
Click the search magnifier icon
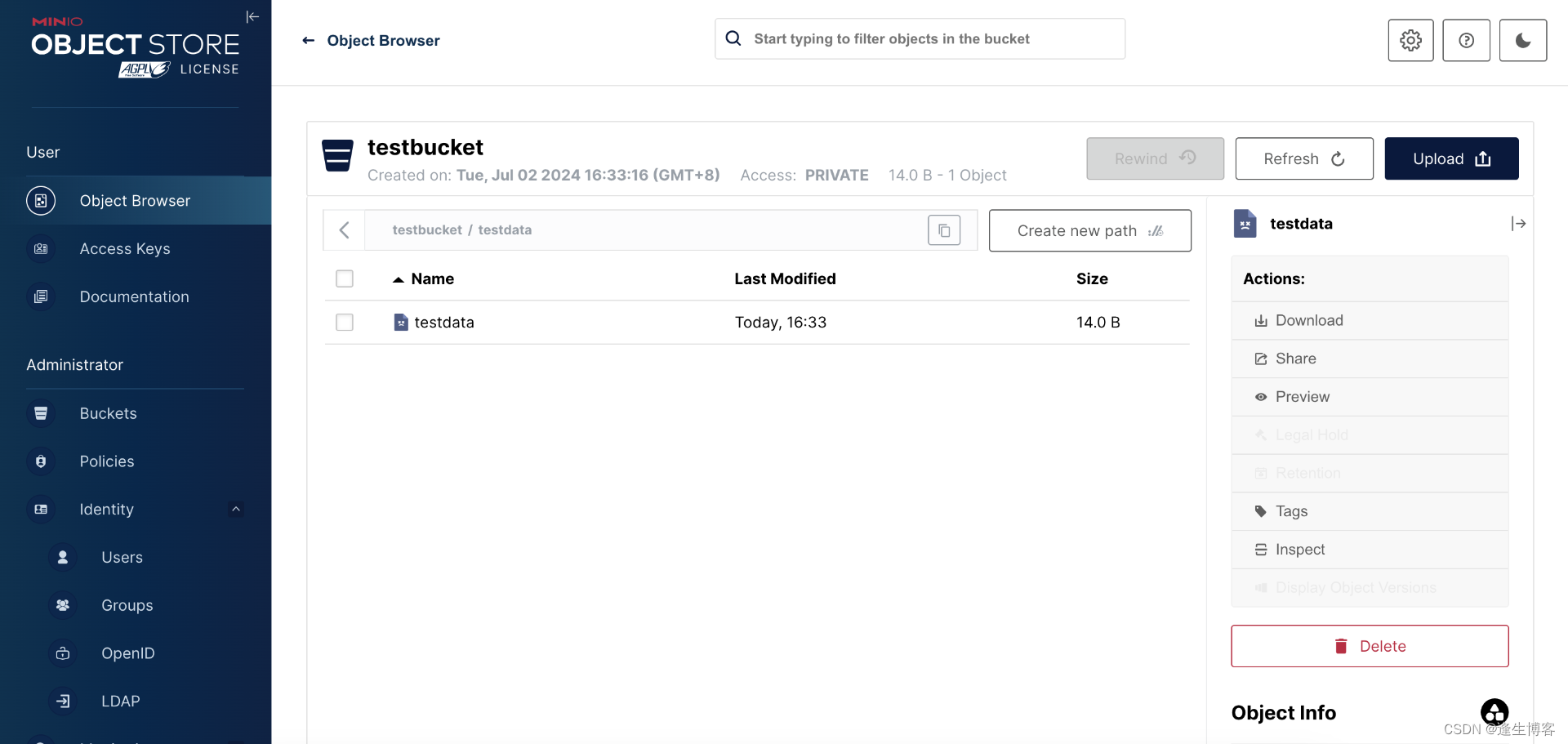tap(733, 38)
